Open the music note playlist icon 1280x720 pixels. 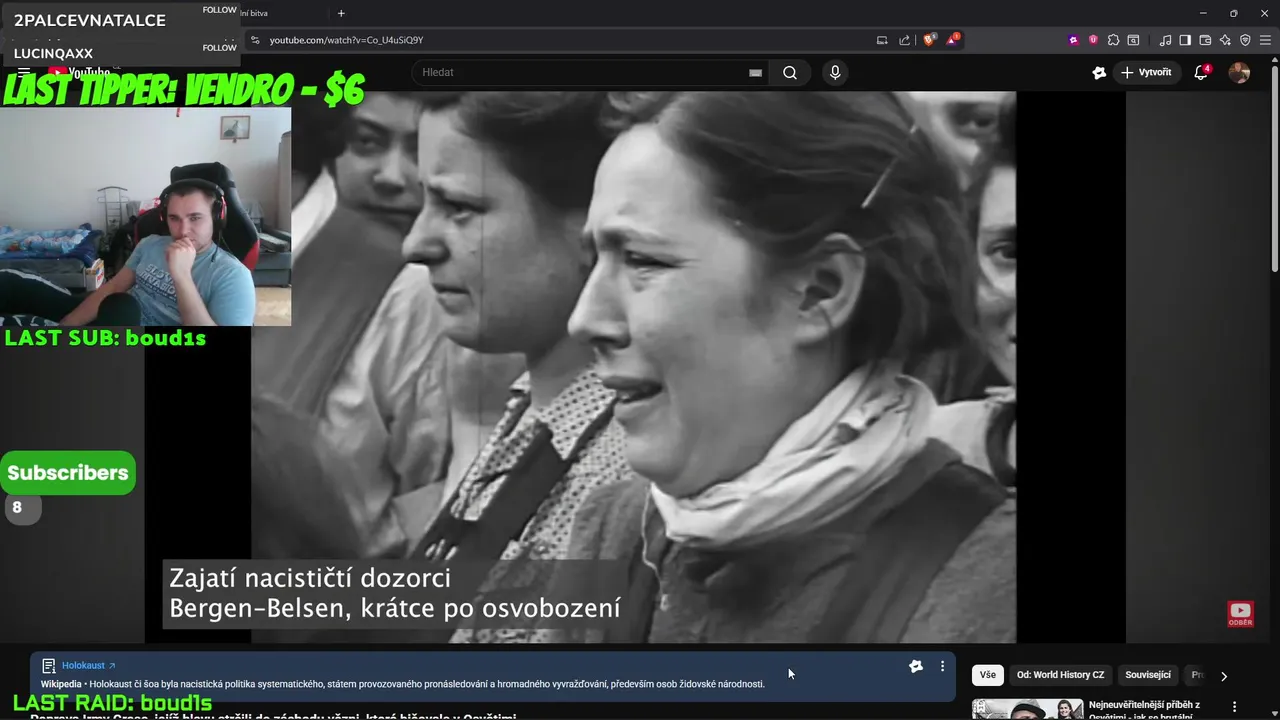(1165, 40)
